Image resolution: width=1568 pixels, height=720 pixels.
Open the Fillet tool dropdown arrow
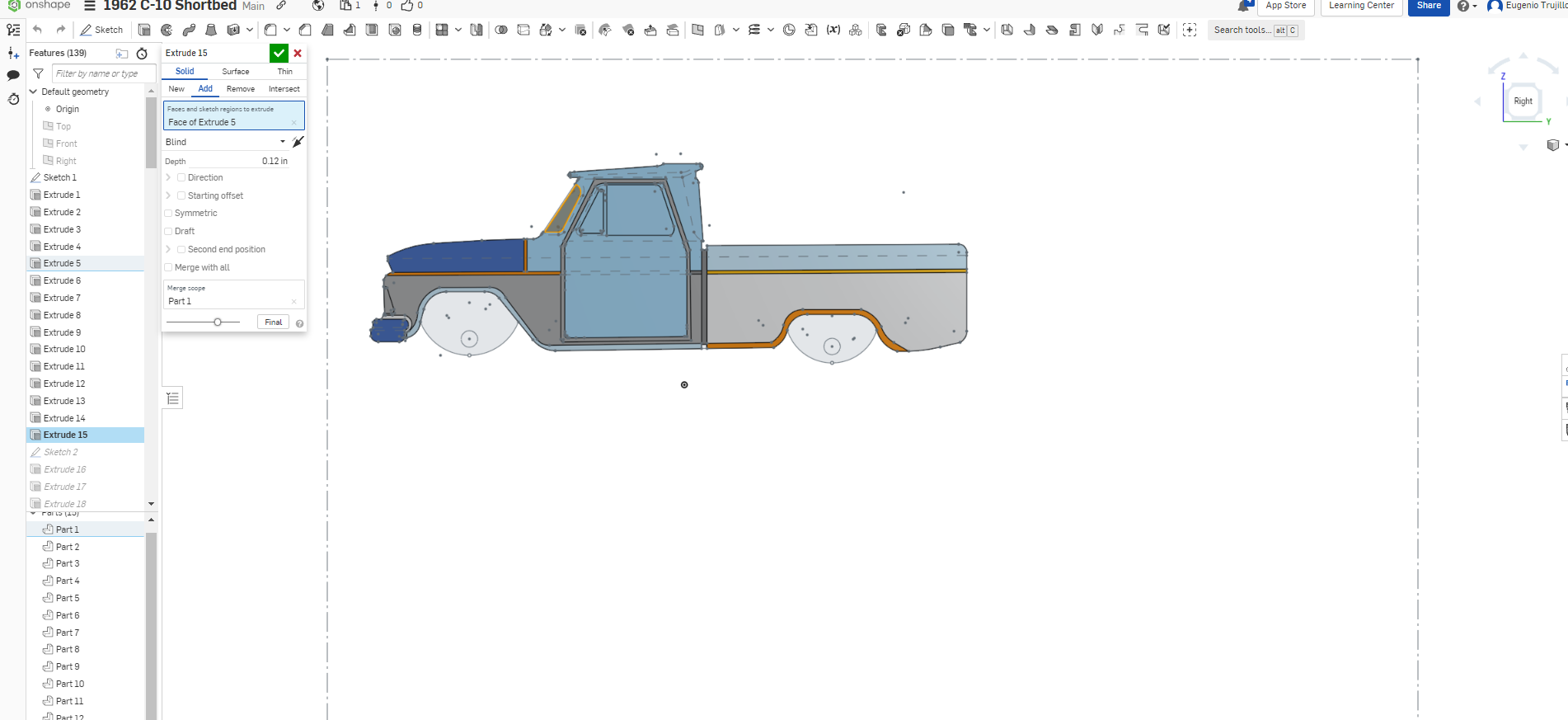click(x=287, y=30)
